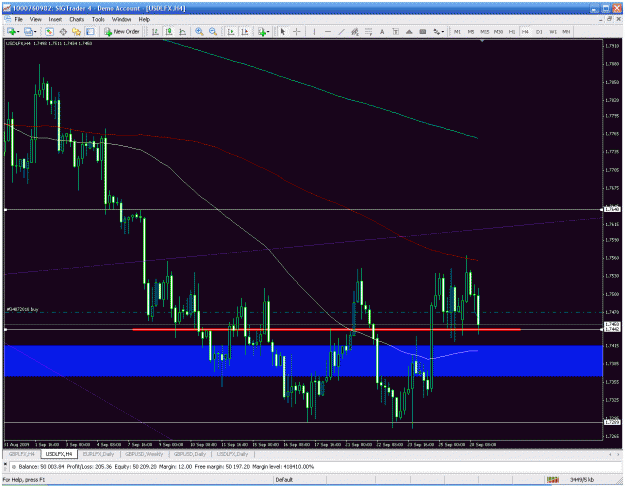This screenshot has width=625, height=486.
Task: Select the Text tool marked A
Action: [382, 31]
